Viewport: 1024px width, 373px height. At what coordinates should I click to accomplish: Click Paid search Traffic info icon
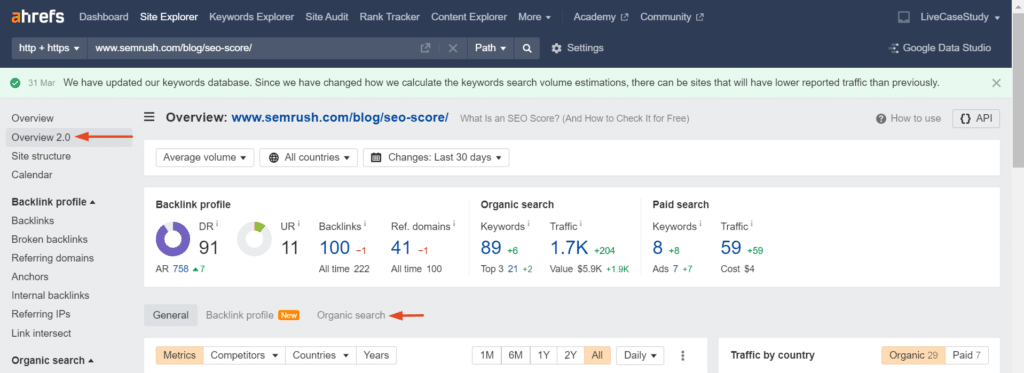pyautogui.click(x=752, y=224)
